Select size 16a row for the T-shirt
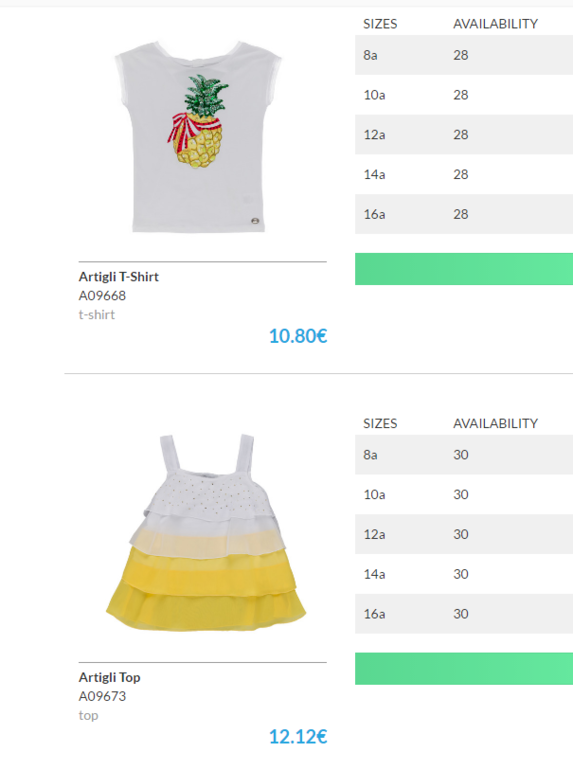573x770 pixels. point(464,214)
